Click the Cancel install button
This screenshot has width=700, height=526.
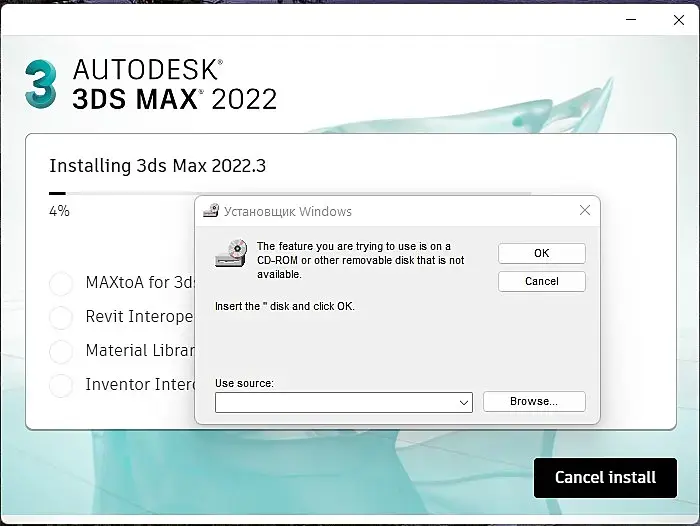point(605,478)
